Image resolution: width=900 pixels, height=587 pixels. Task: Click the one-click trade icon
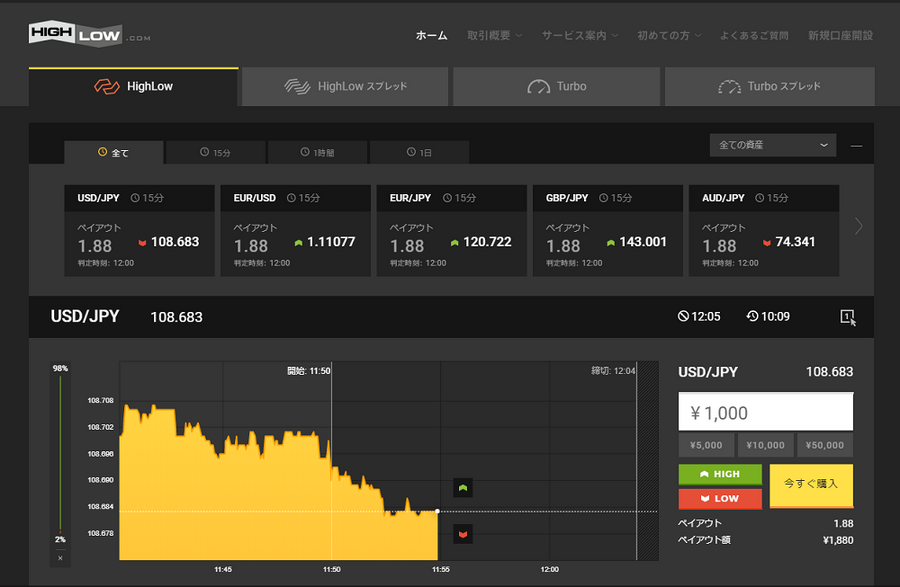(848, 317)
